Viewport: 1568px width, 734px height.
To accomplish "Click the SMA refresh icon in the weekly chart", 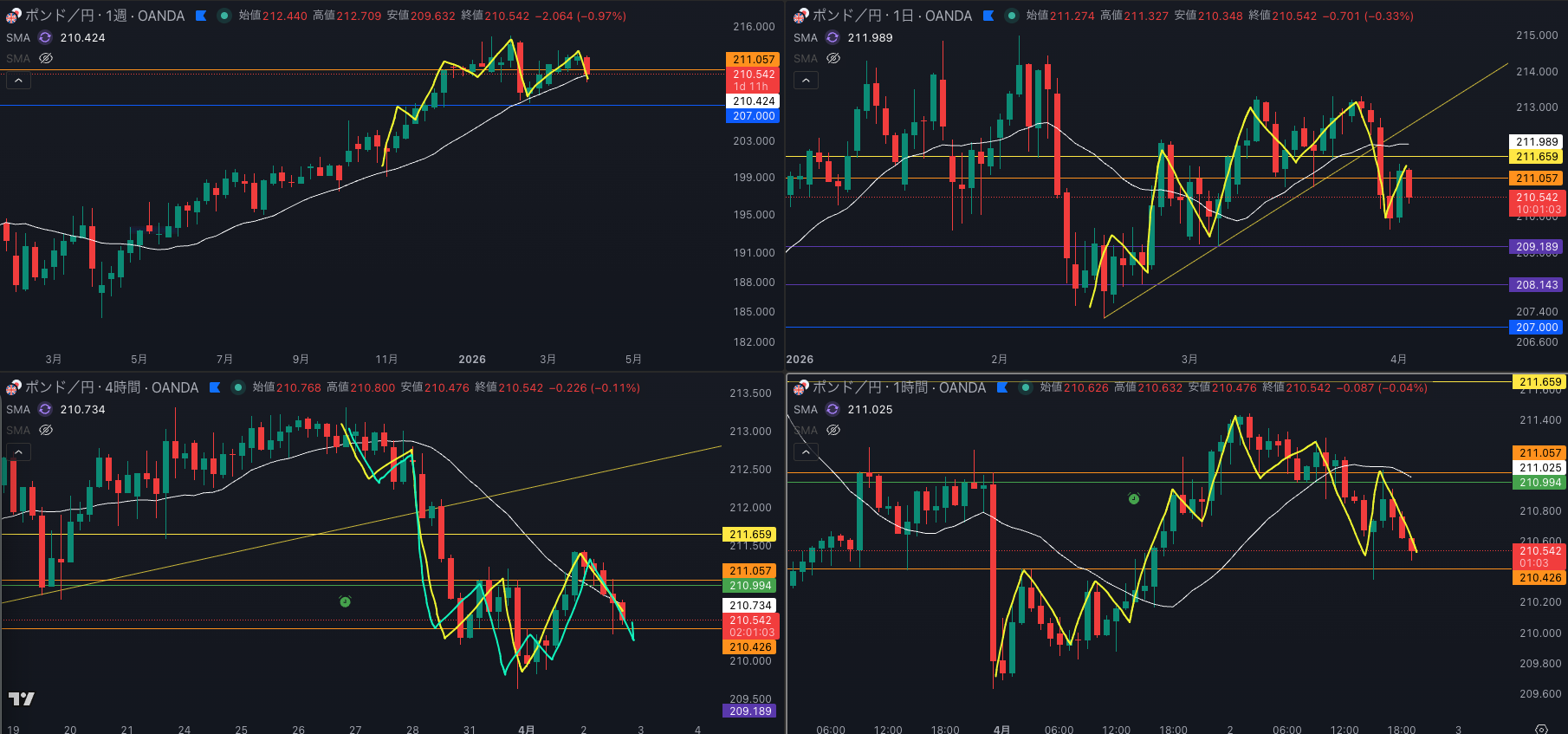I will point(45,37).
